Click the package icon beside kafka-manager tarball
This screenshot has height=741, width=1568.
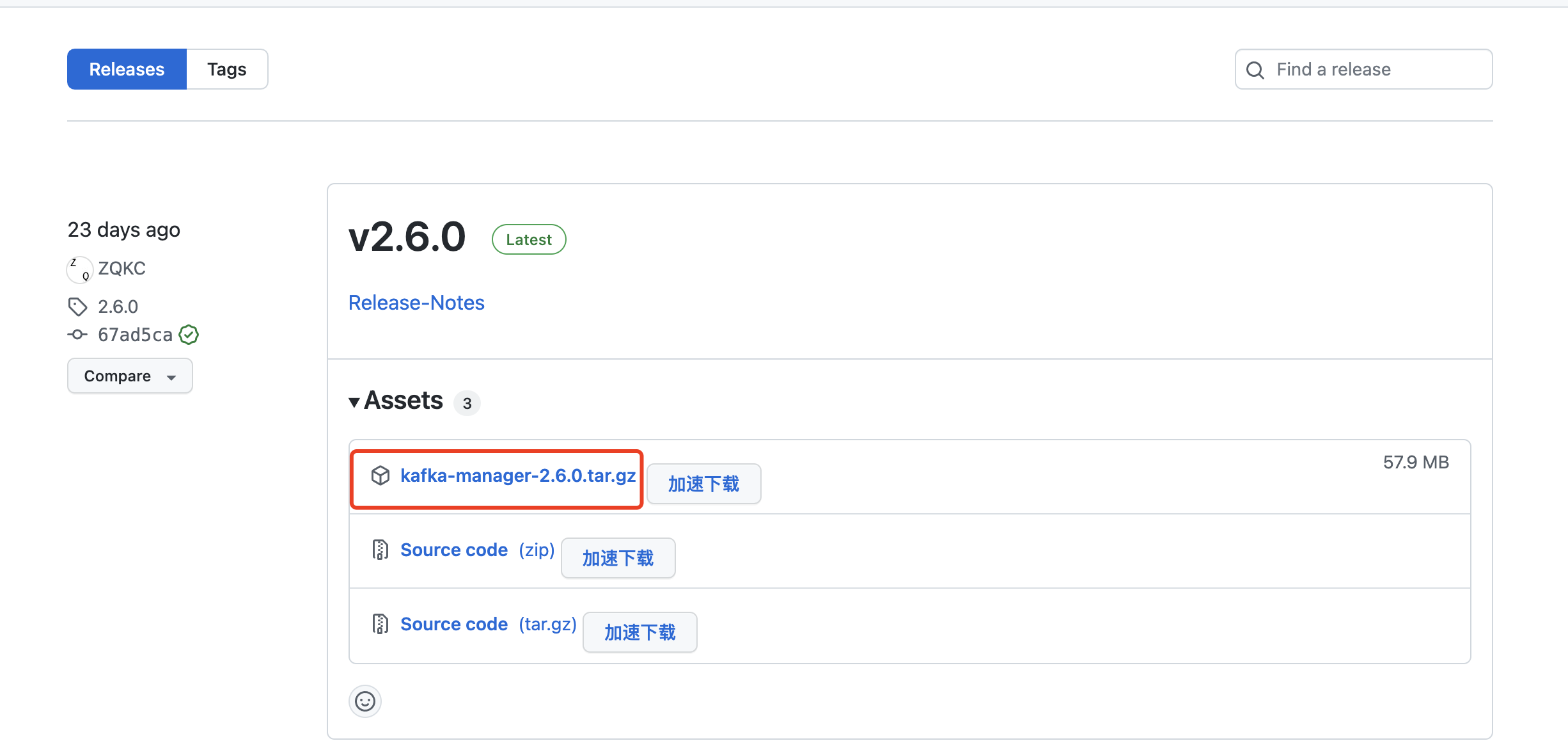(x=380, y=475)
